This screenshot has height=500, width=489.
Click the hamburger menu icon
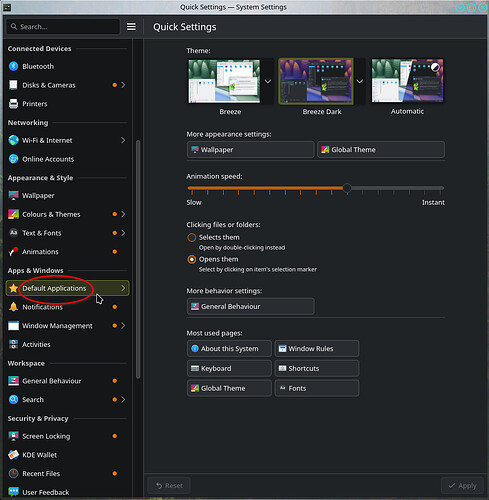[x=131, y=27]
